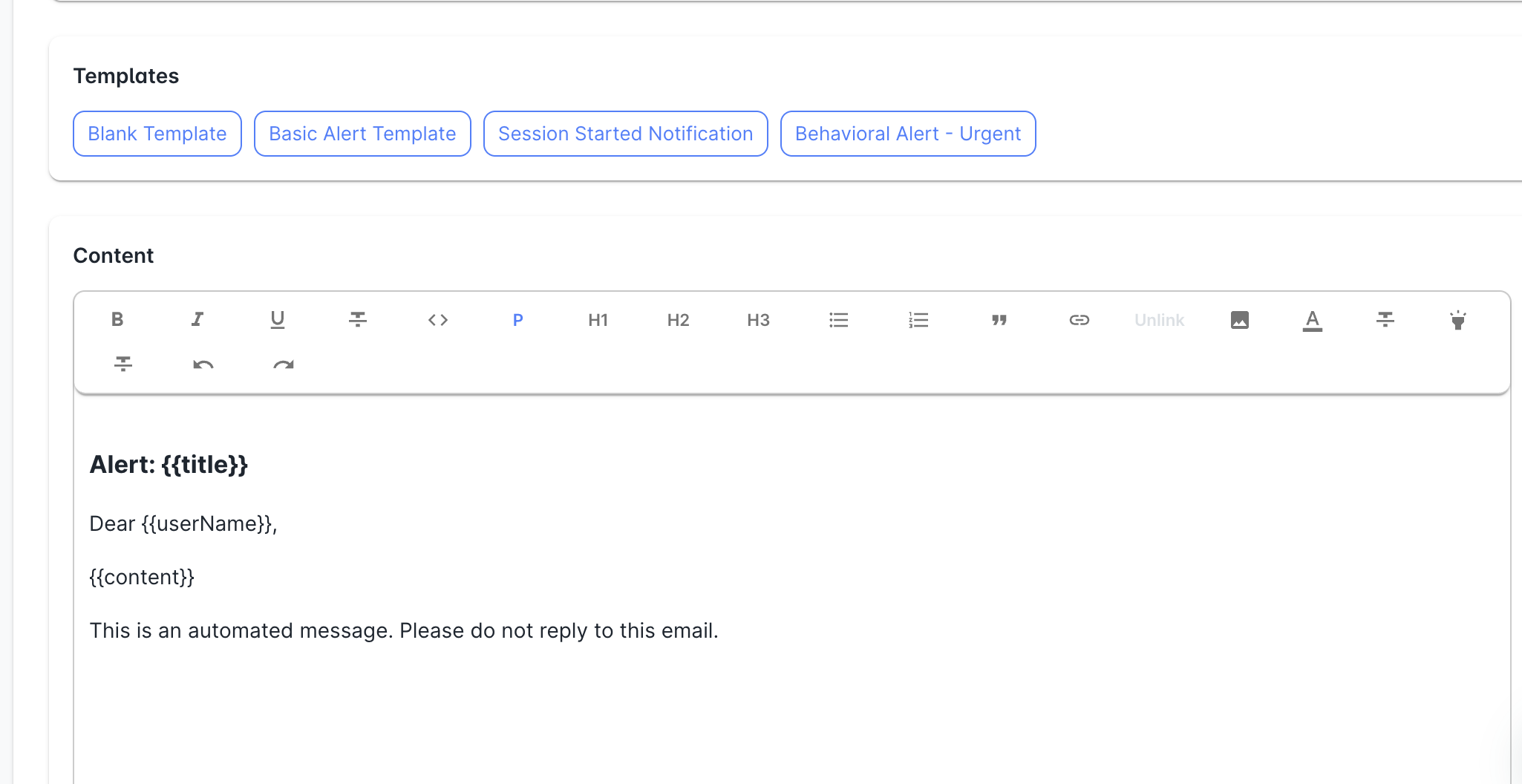Insert a numbered list
This screenshot has height=784, width=1522.
click(919, 320)
